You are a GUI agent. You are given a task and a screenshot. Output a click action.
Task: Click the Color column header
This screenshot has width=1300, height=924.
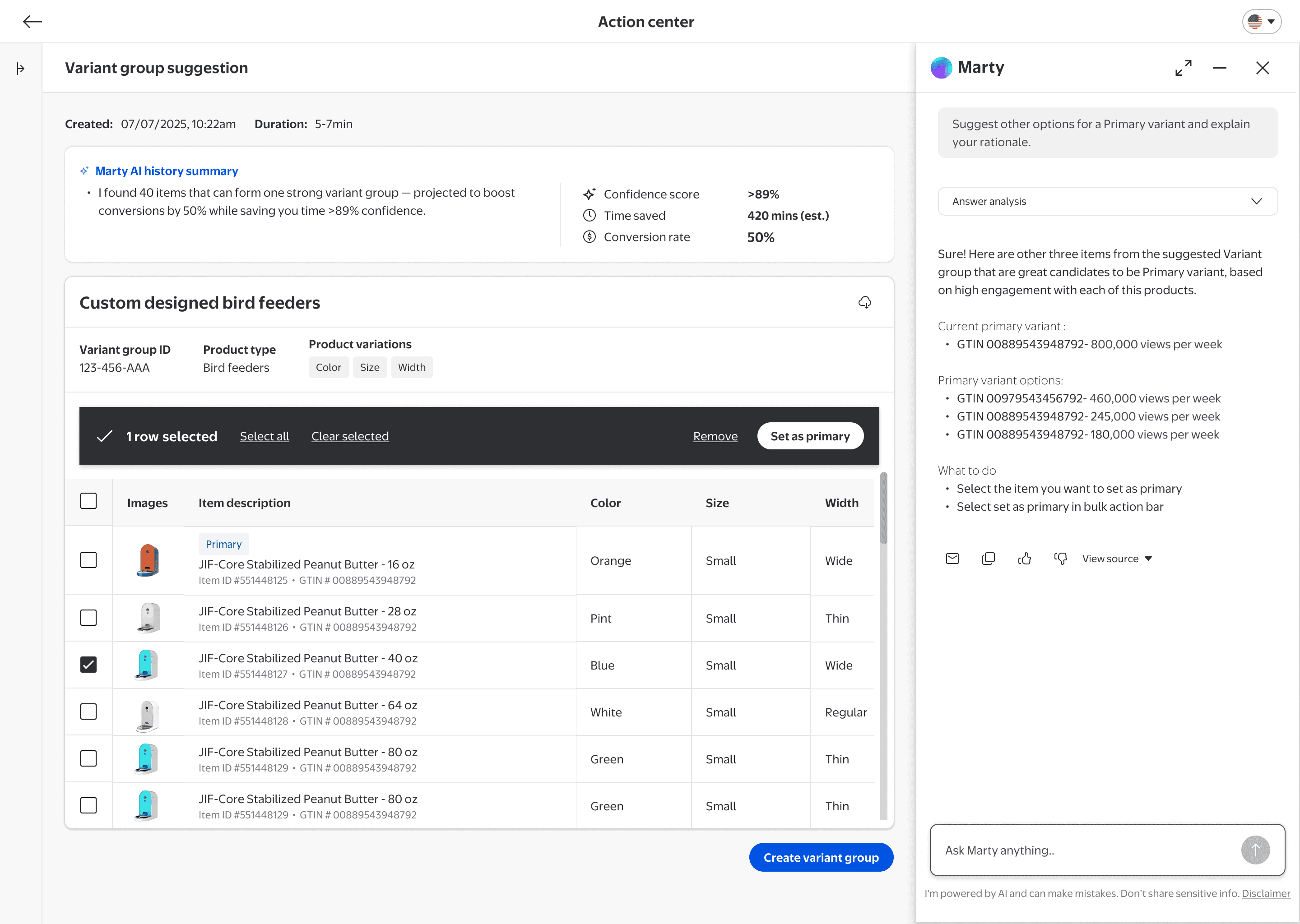pos(605,503)
